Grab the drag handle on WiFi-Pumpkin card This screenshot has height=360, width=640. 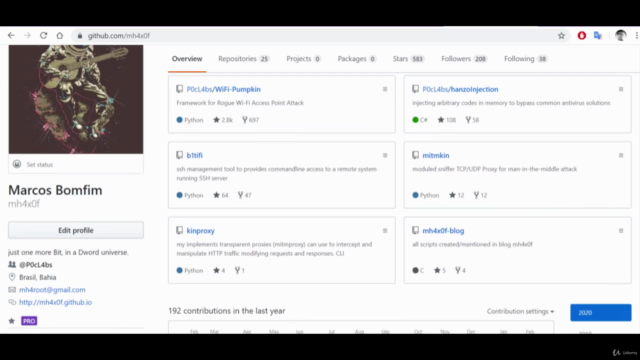point(385,89)
